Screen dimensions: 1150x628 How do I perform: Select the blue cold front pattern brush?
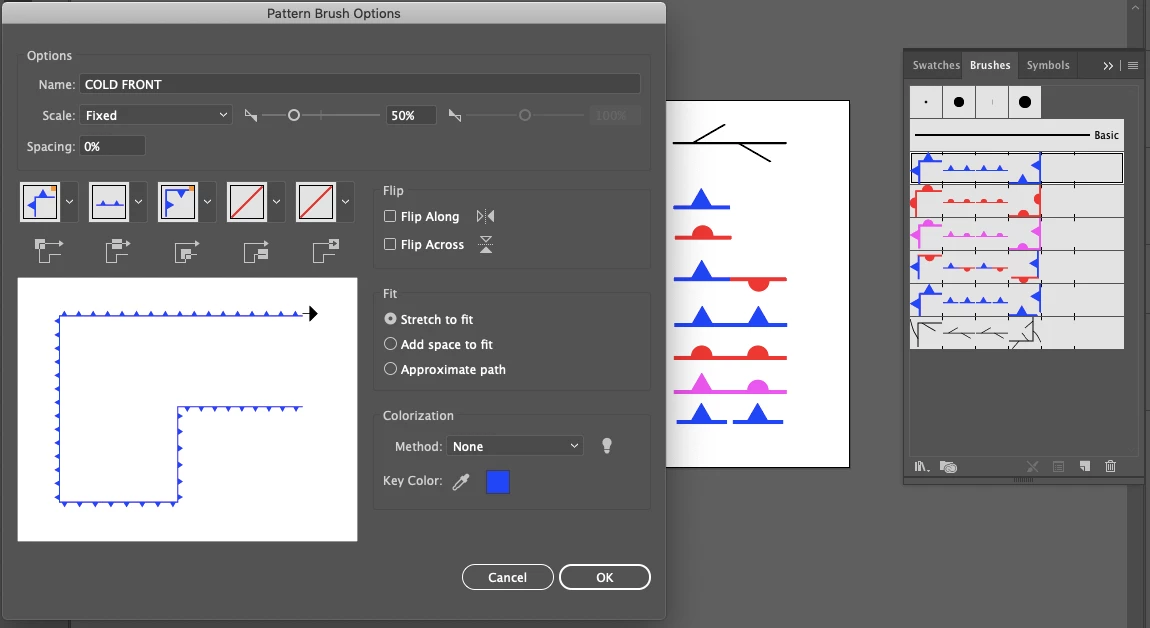coord(1017,168)
